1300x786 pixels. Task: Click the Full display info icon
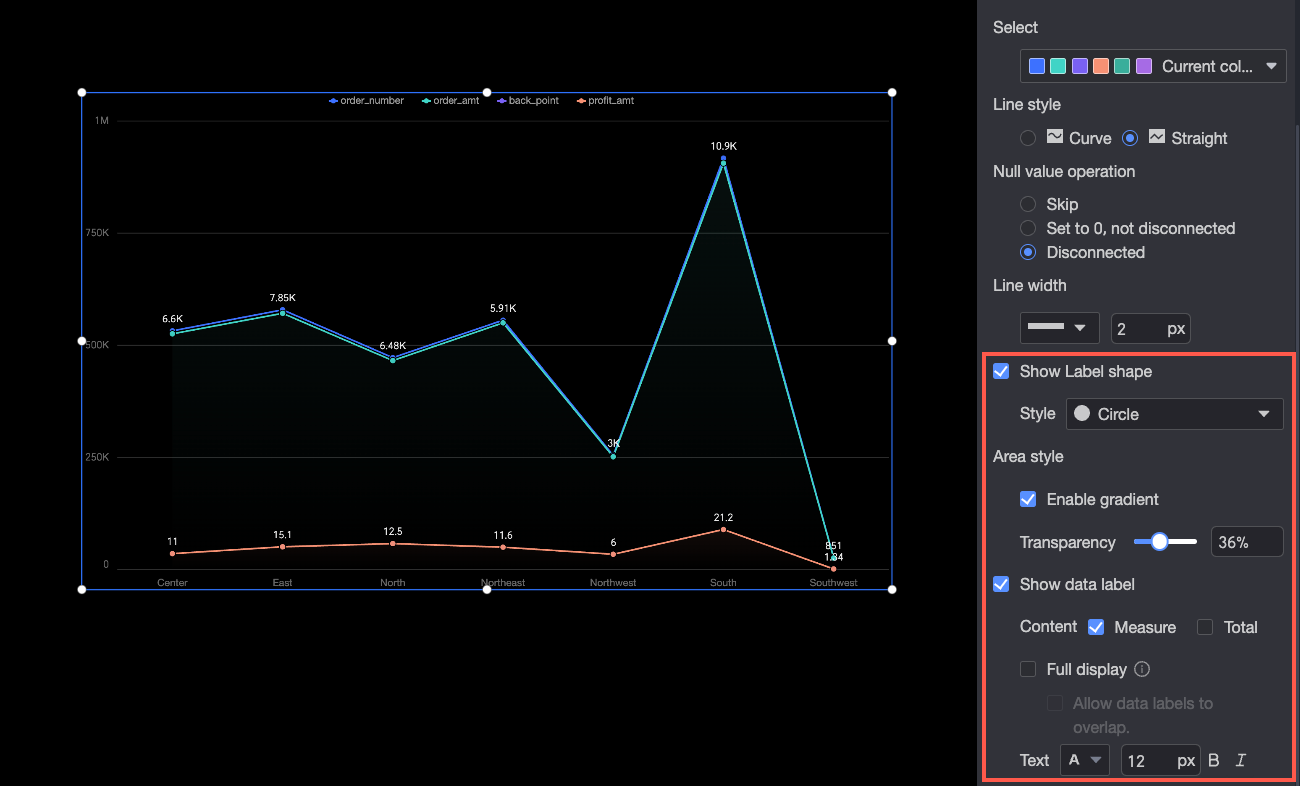point(1142,669)
